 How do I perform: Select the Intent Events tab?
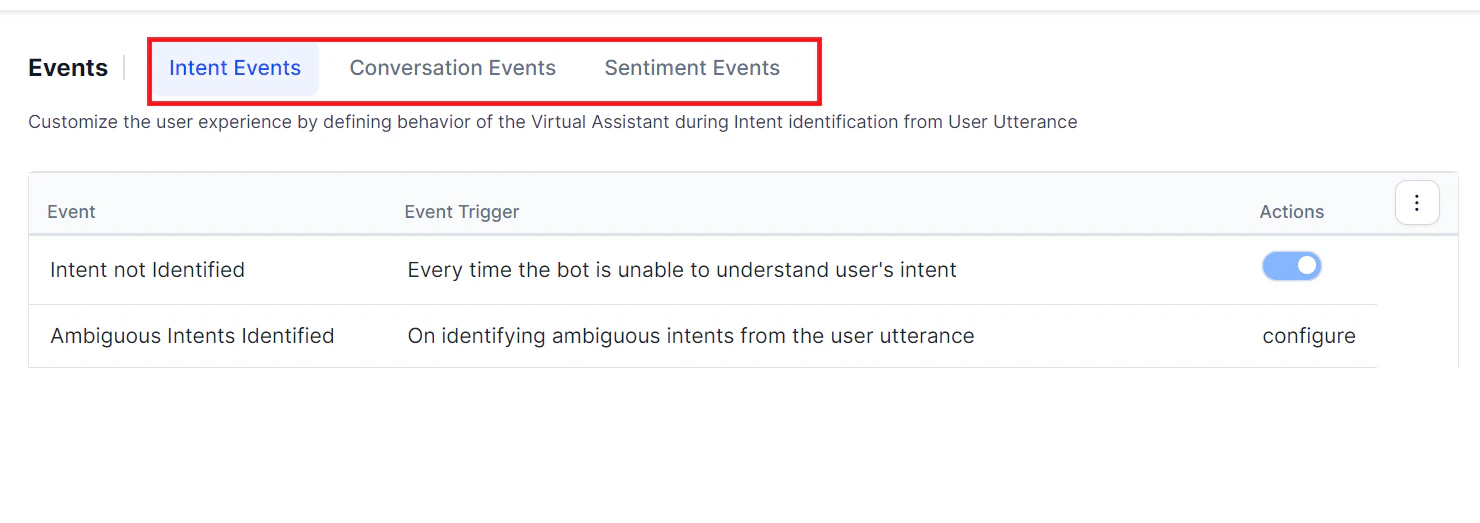[235, 68]
